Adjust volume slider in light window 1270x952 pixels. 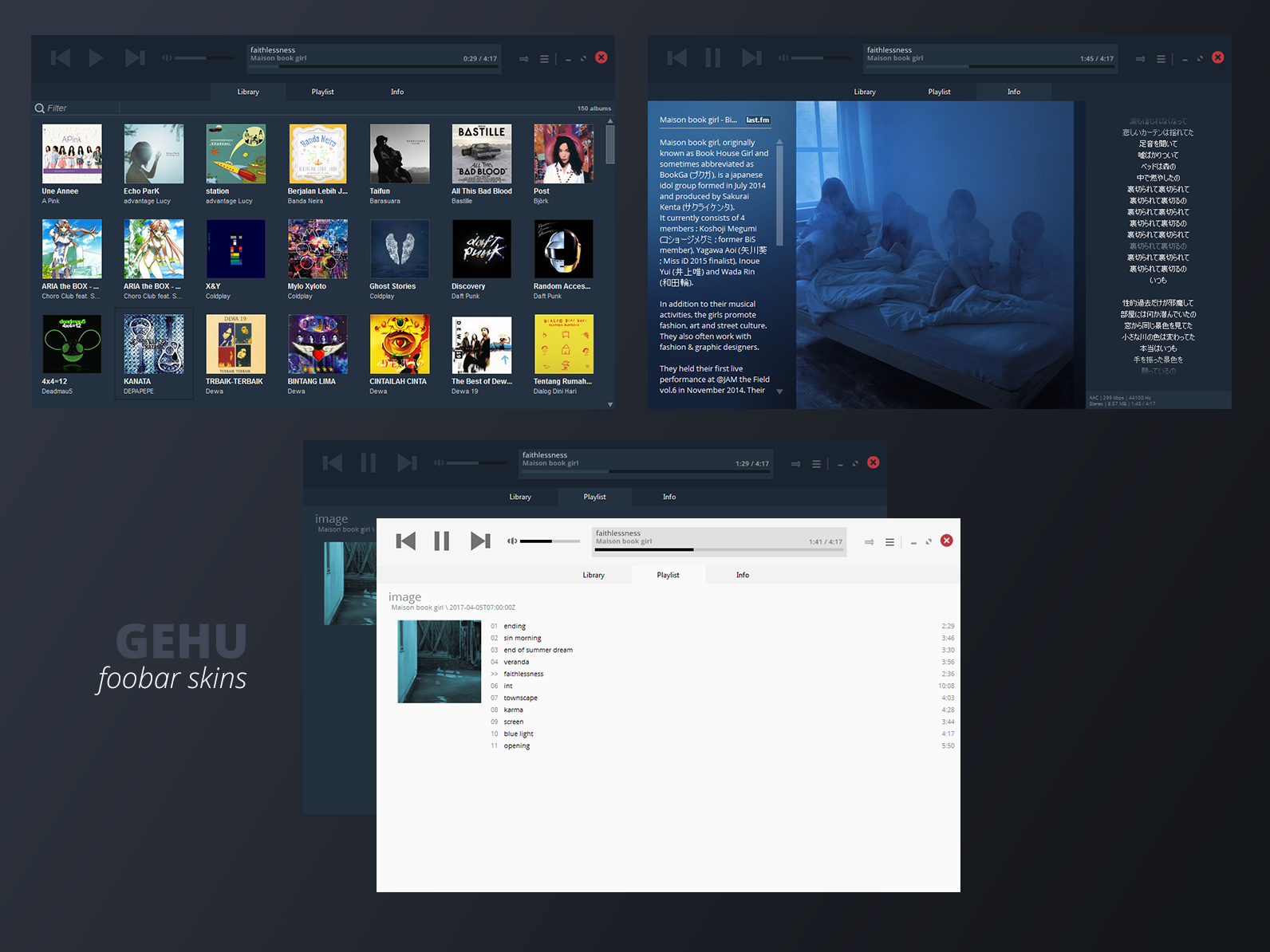pyautogui.click(x=550, y=541)
